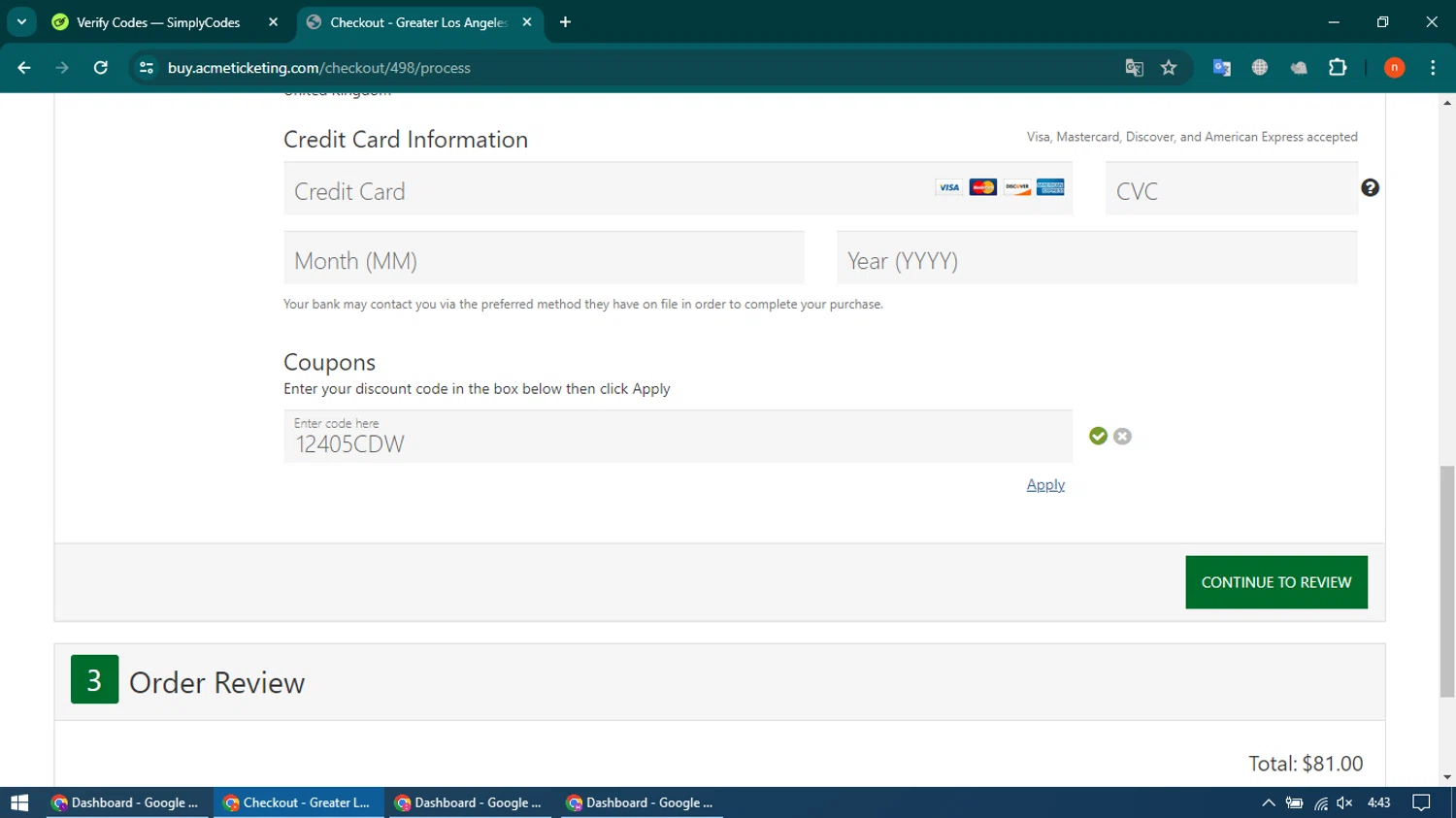The height and width of the screenshot is (818, 1456).
Task: Remove coupon with the gray X icon
Action: [x=1122, y=437]
